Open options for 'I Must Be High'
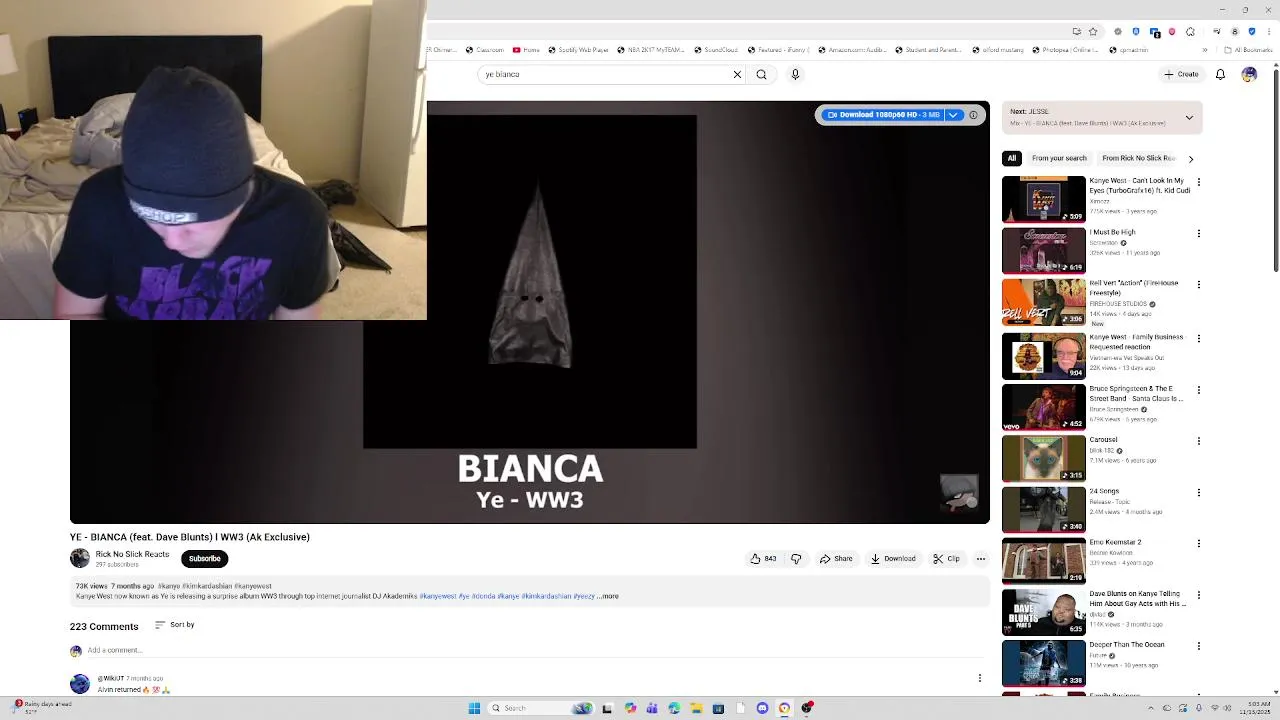 (1198, 233)
